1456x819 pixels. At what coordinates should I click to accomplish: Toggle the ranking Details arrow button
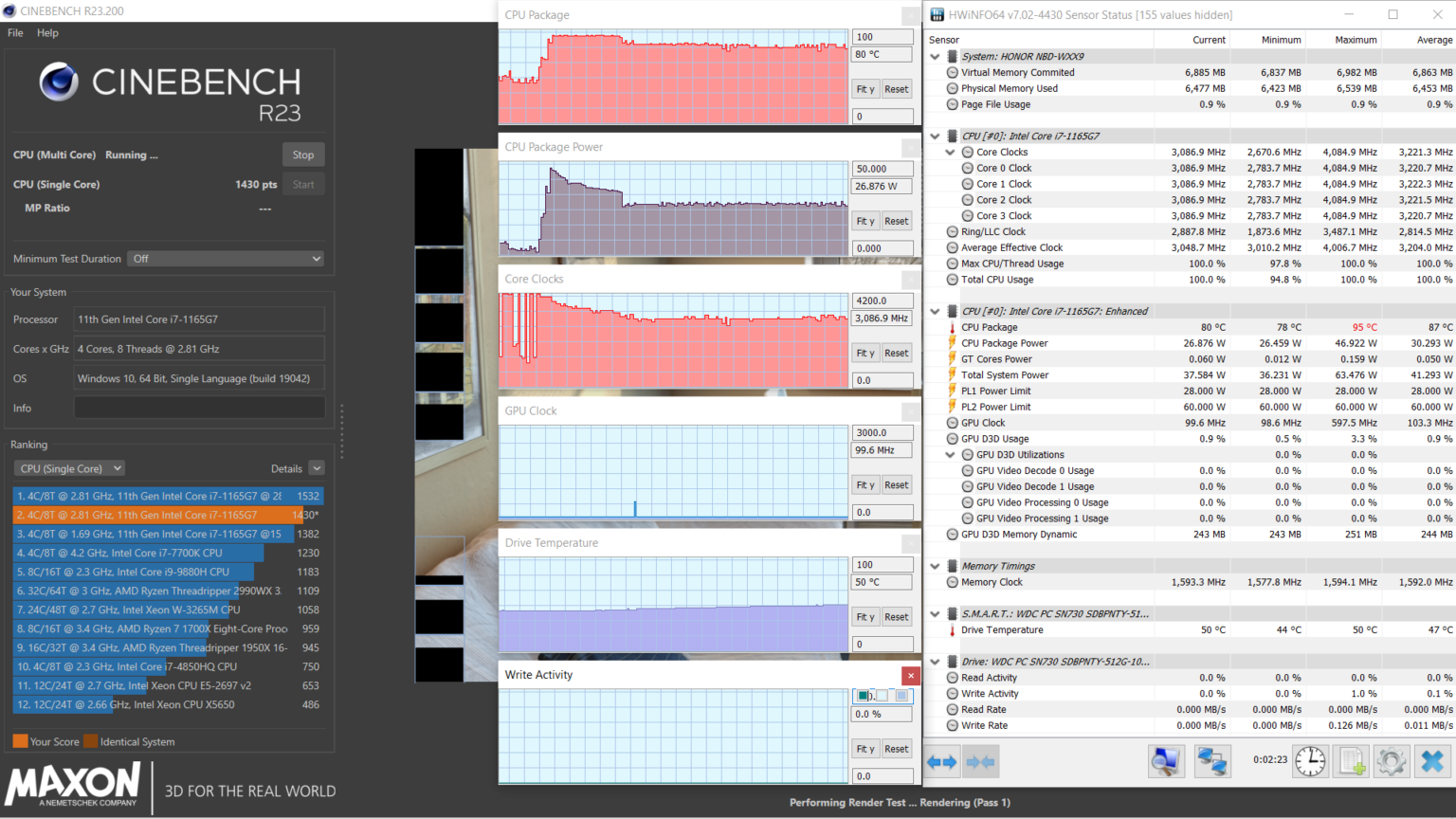click(x=317, y=468)
